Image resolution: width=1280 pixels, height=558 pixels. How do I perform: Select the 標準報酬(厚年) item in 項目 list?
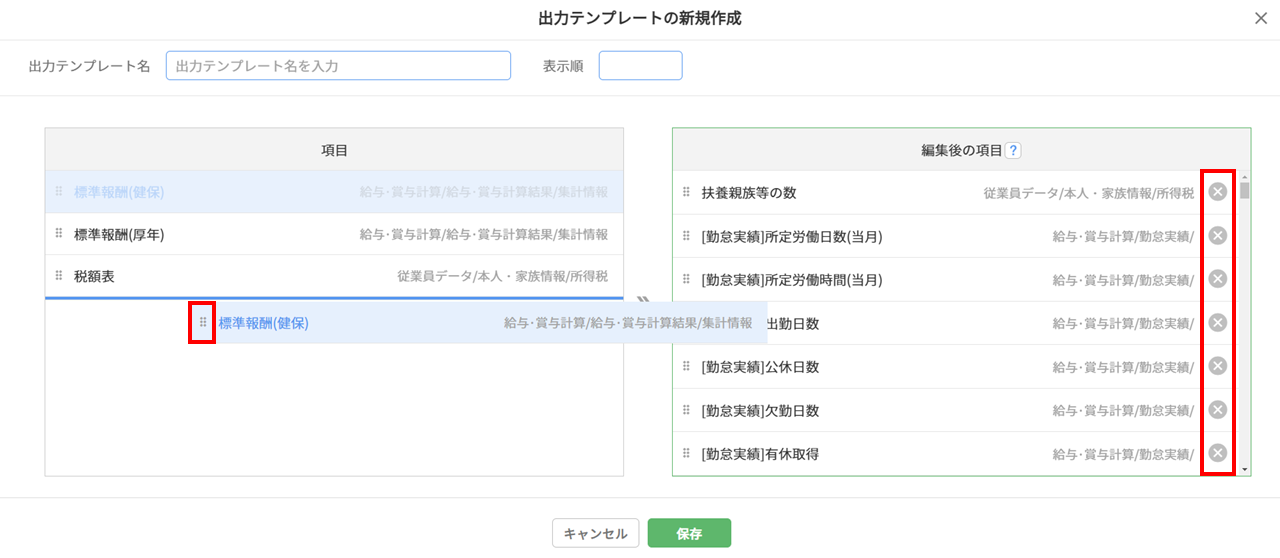120,235
